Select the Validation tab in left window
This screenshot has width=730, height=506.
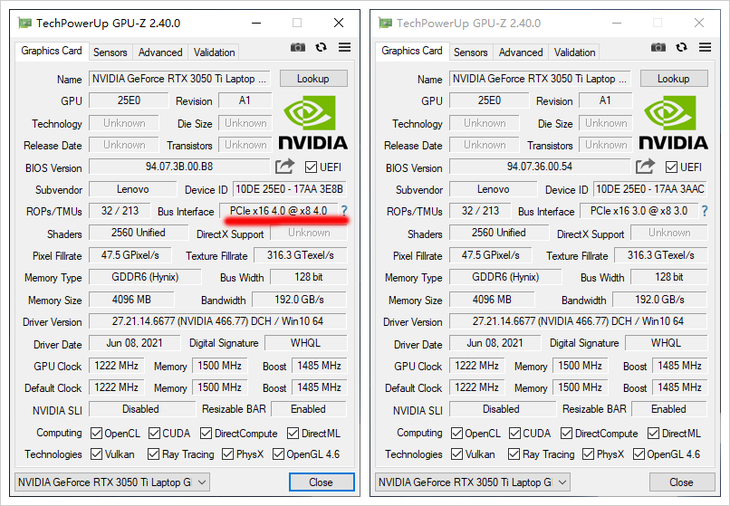click(x=214, y=52)
